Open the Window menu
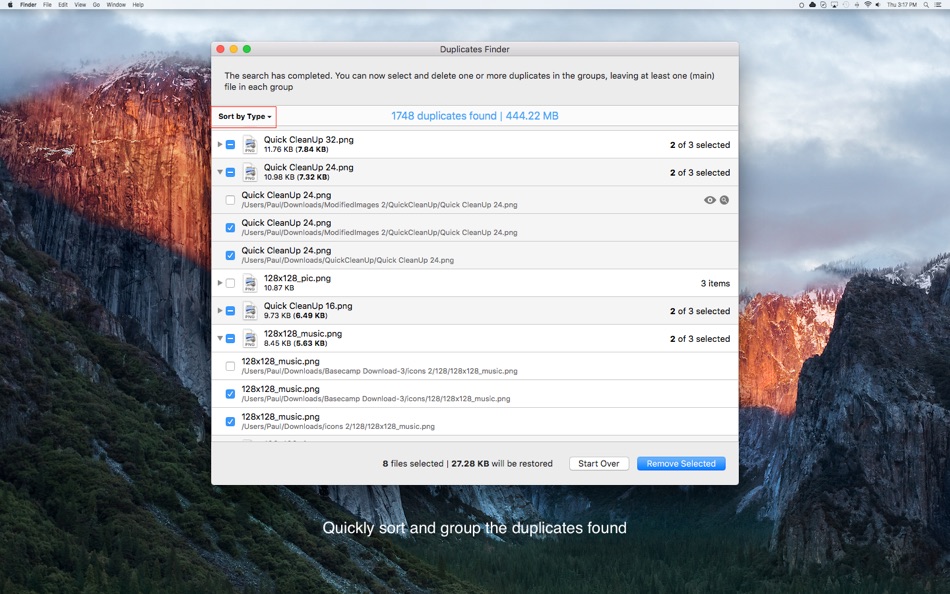This screenshot has height=594, width=950. click(x=116, y=4)
